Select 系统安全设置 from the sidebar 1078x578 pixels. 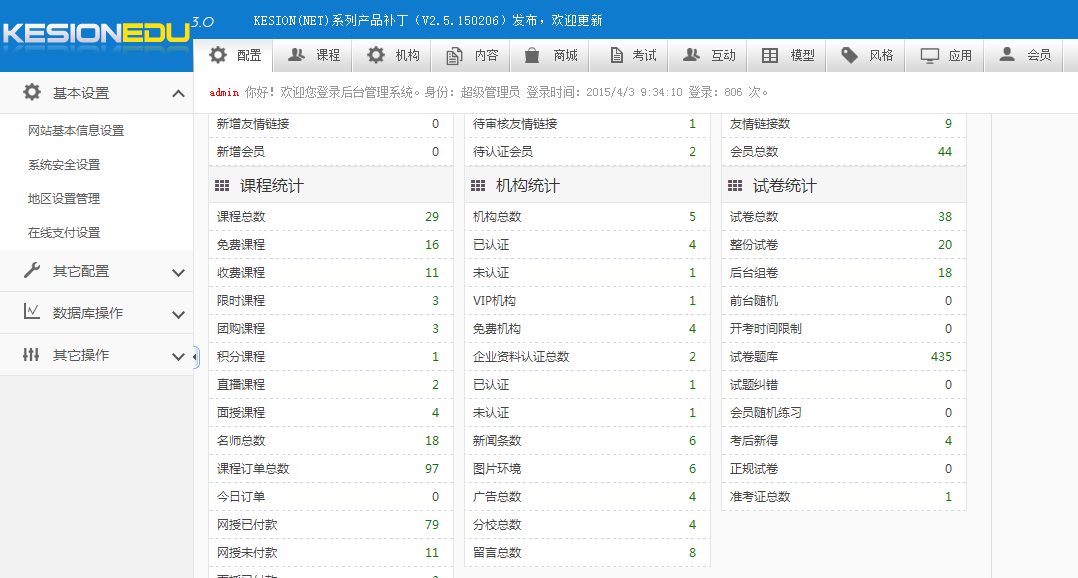64,165
